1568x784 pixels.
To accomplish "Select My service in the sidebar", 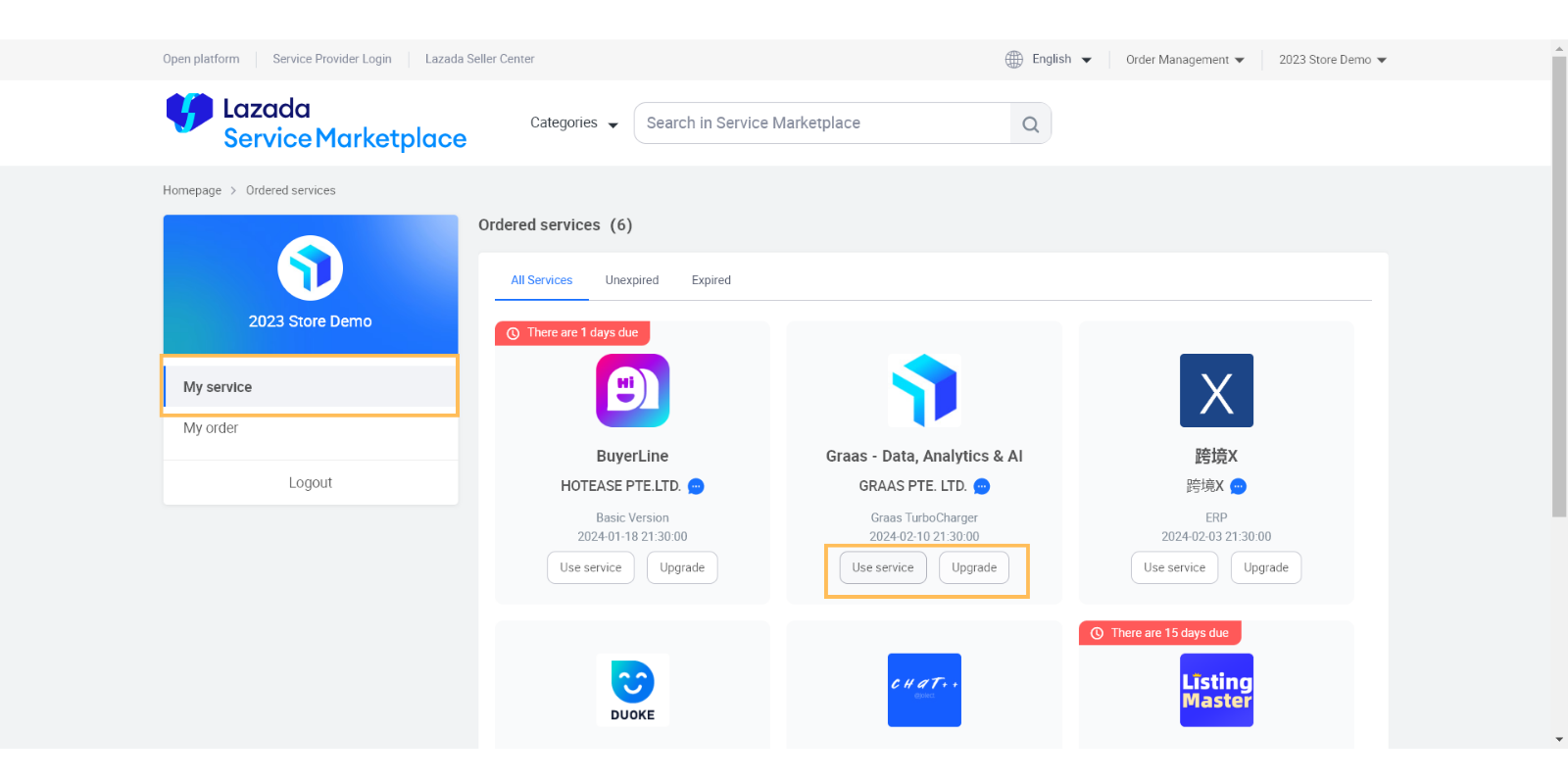I will (310, 386).
